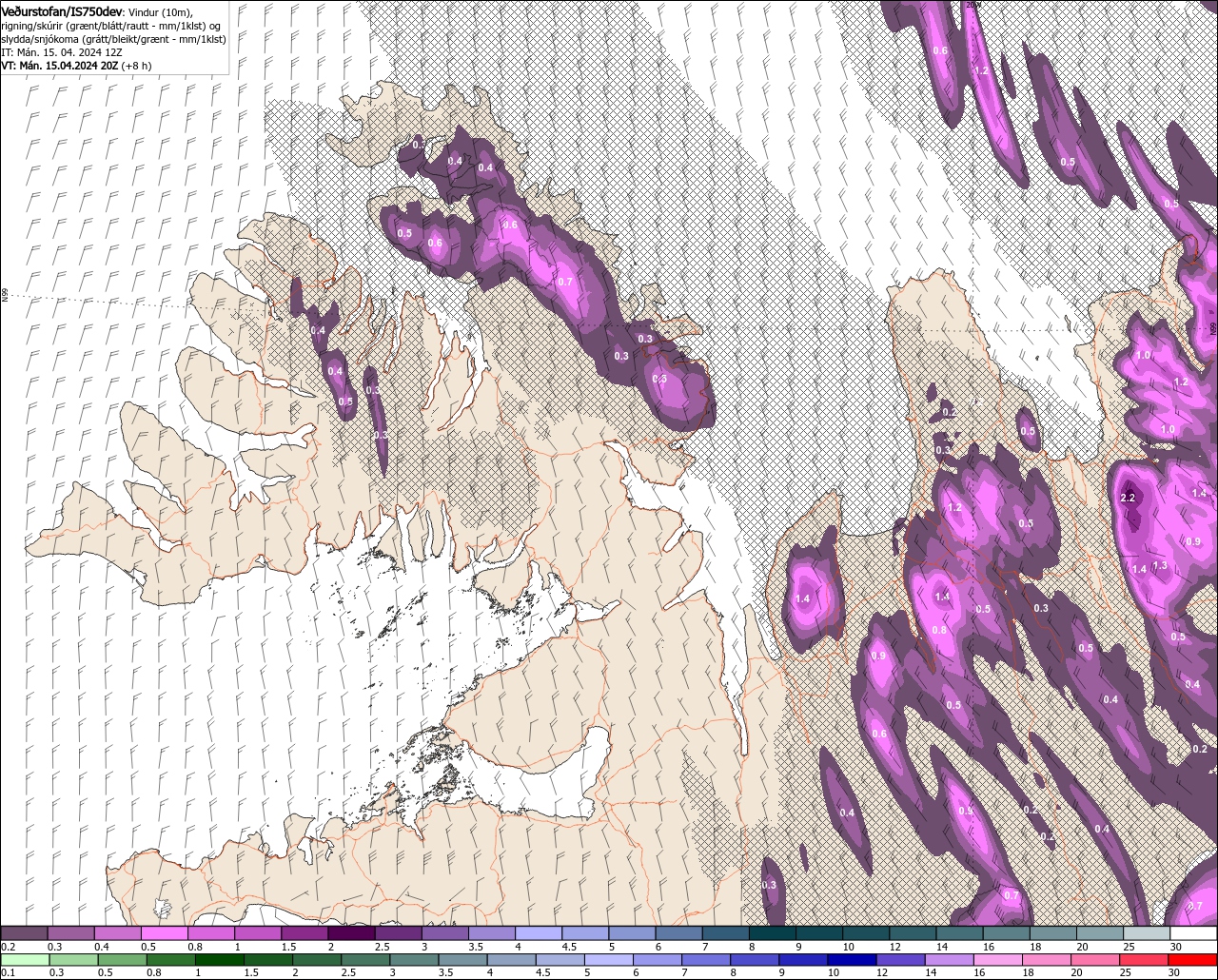
Task: Click the 2.2 precipitation value on the map
Action: click(1129, 498)
